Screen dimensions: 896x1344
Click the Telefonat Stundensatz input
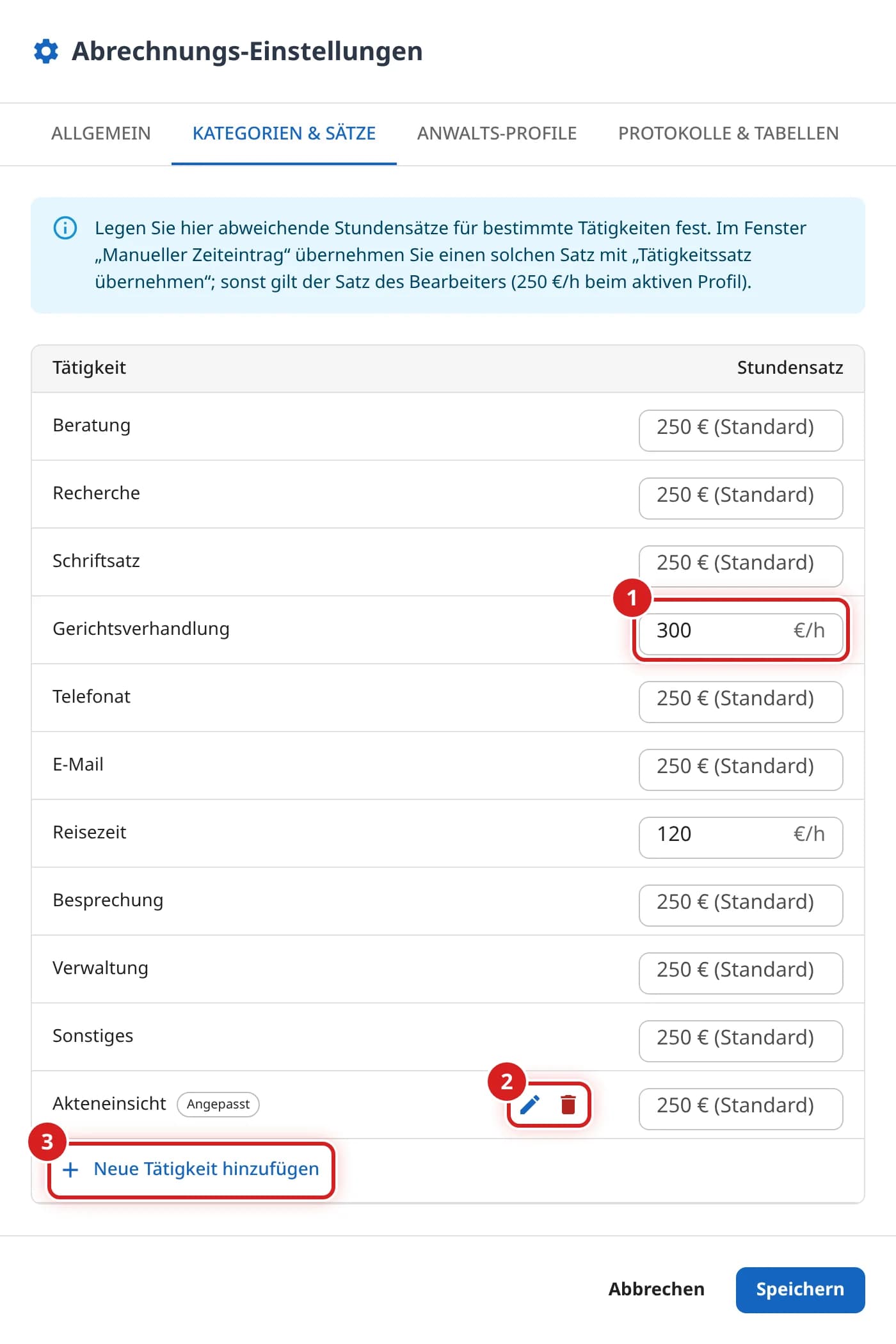tap(741, 702)
